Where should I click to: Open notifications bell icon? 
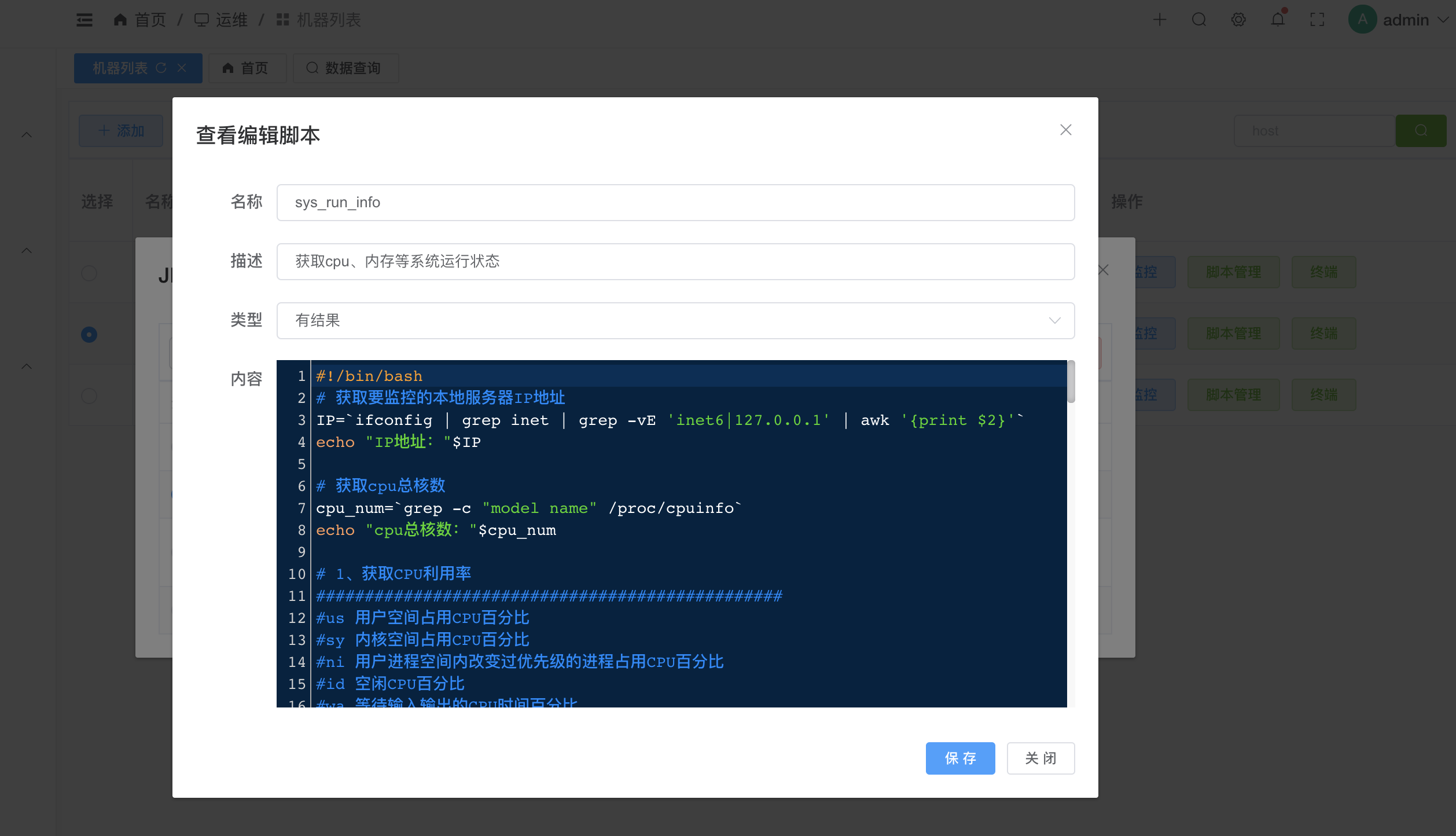[1278, 20]
